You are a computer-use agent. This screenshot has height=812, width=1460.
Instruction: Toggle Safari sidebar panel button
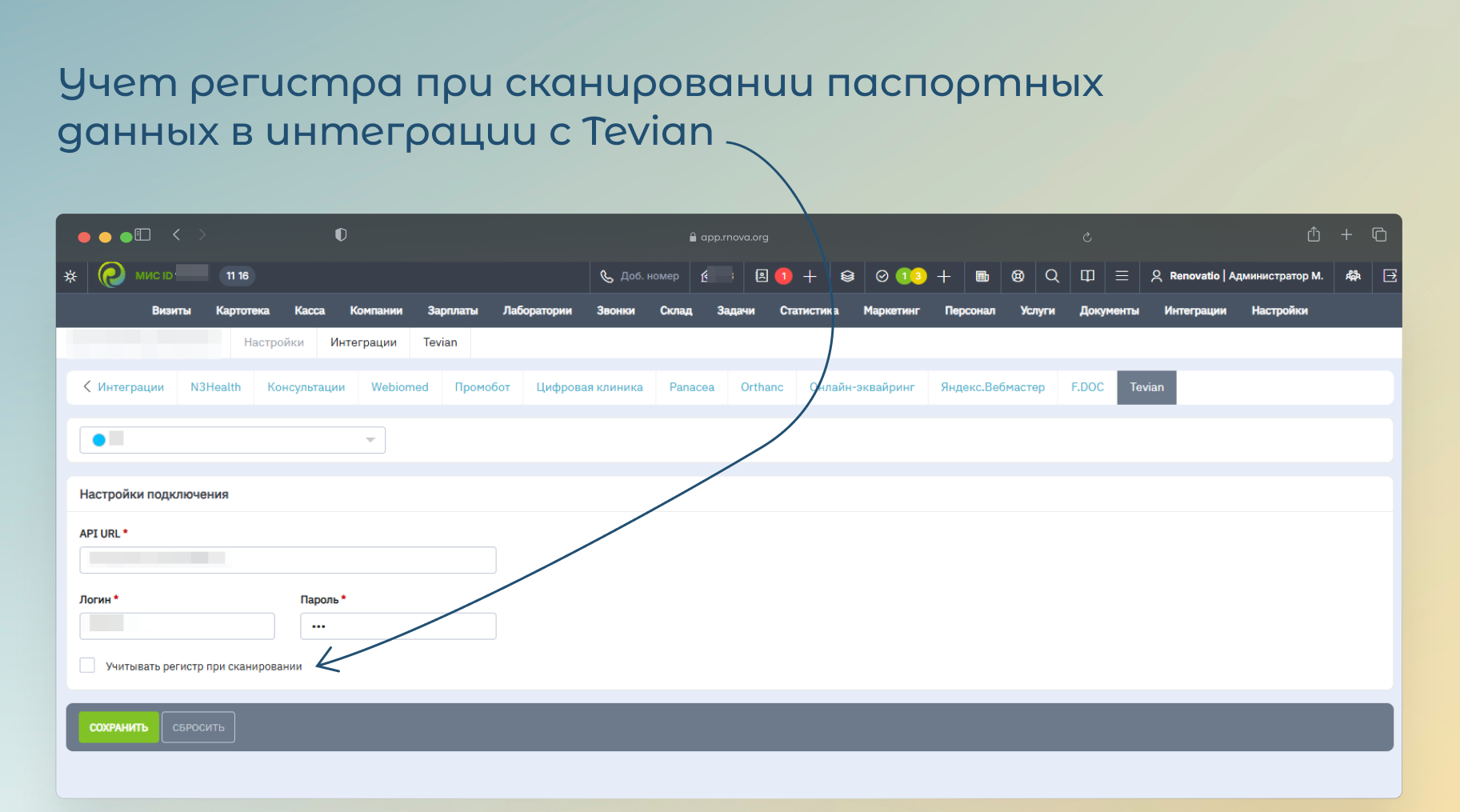pyautogui.click(x=143, y=235)
